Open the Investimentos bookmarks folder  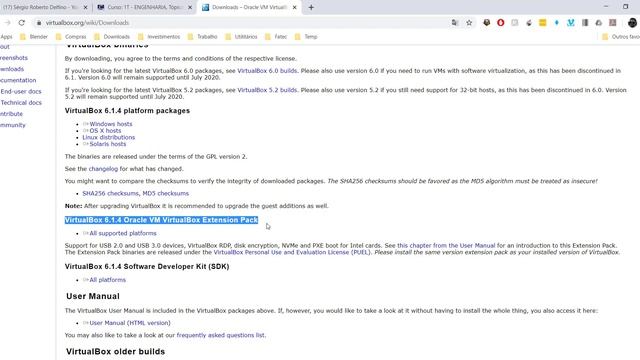tap(159, 37)
